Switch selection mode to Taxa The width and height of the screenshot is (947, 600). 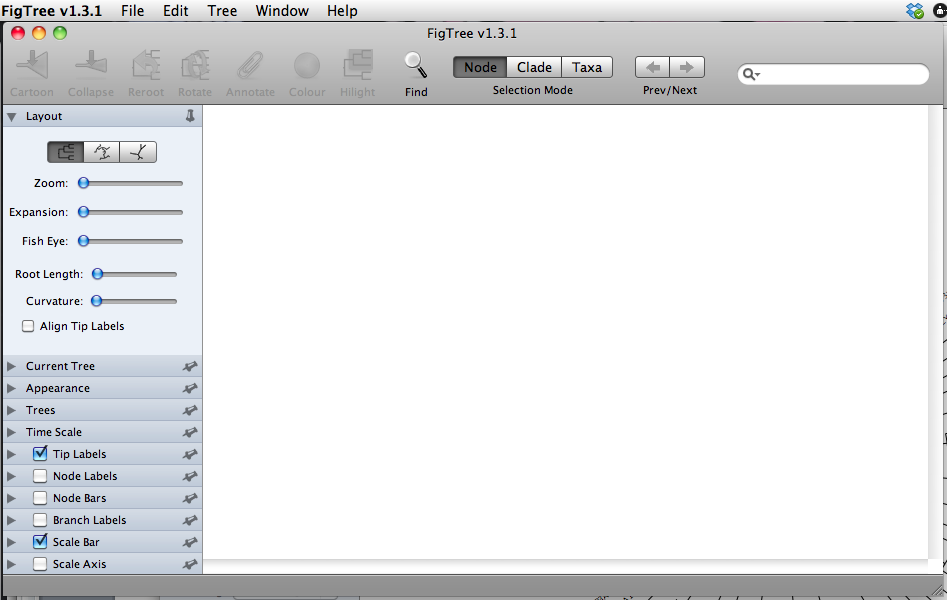(x=587, y=67)
